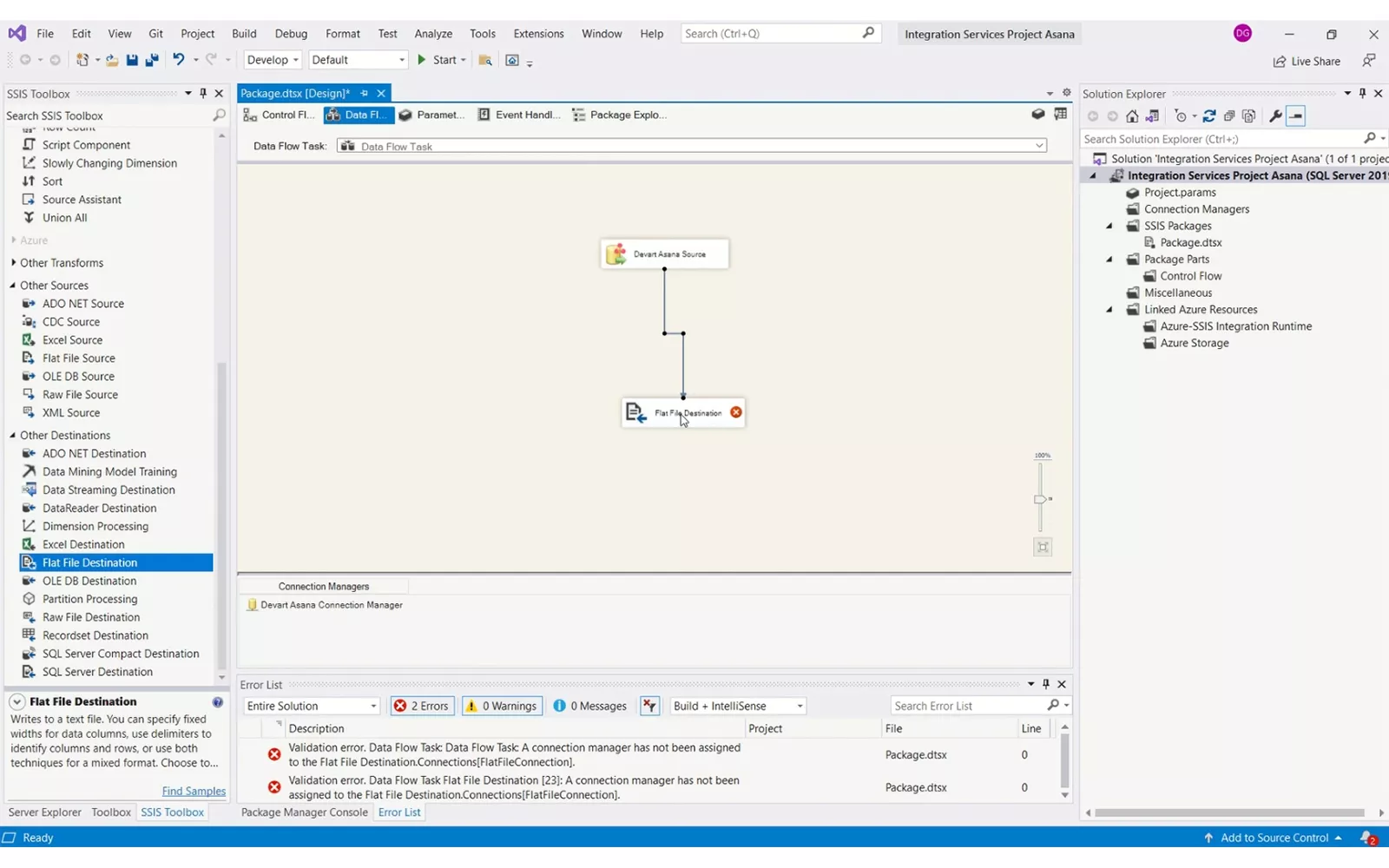Click the zoom fit-to-view icon on canvas
1389x868 pixels.
coord(1043,547)
